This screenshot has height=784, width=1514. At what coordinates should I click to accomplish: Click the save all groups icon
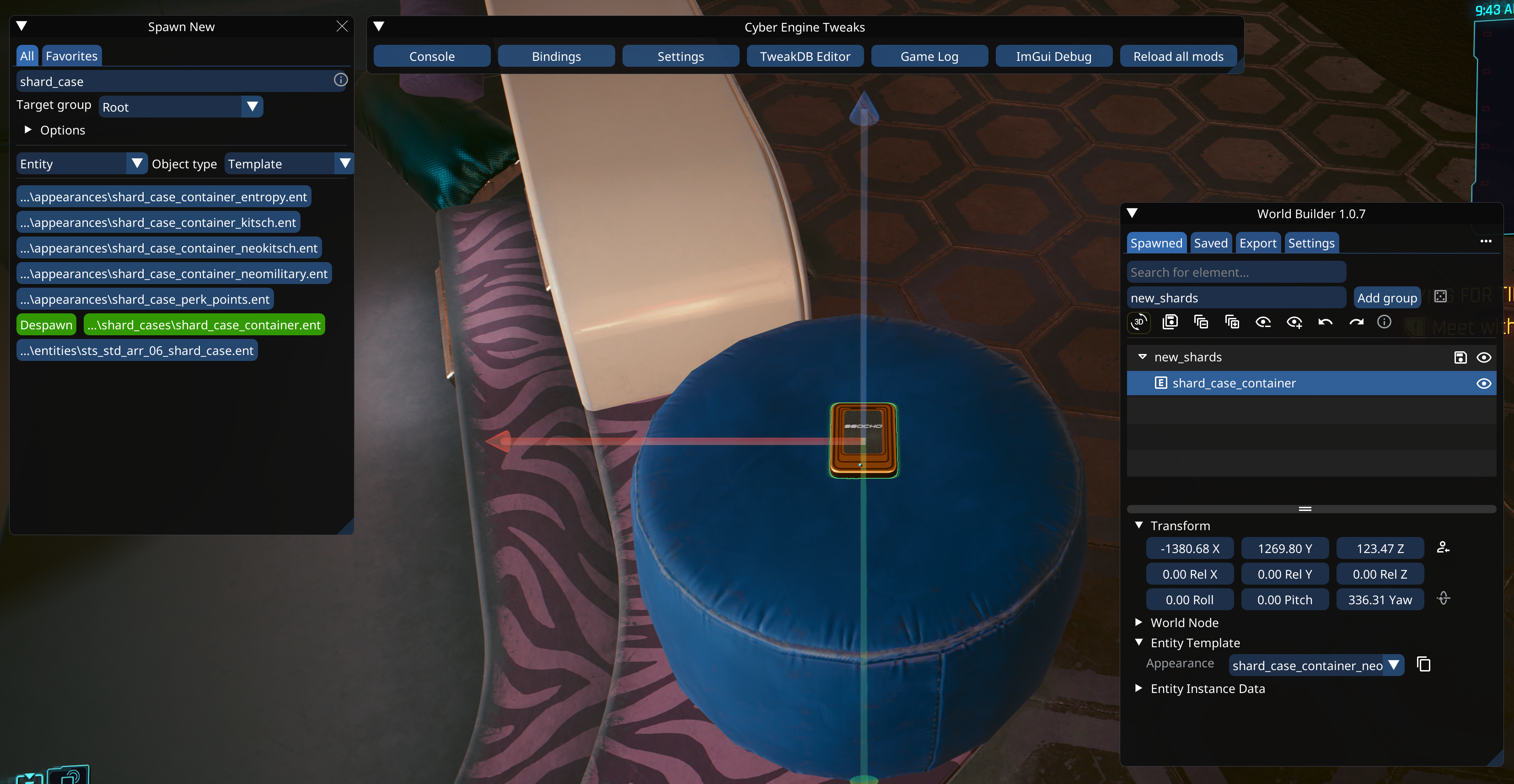point(1170,322)
